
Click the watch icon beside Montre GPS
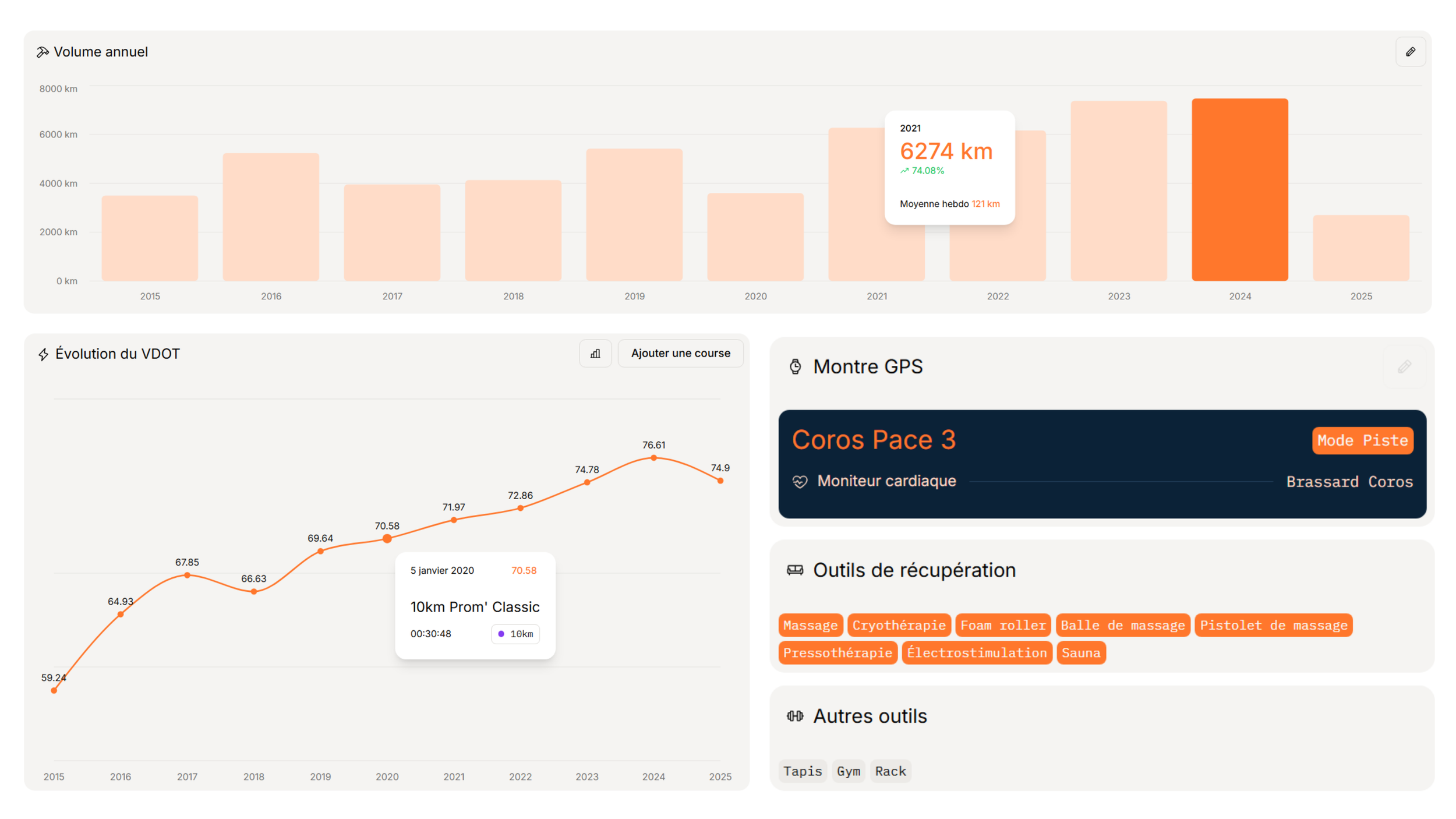[x=795, y=366]
